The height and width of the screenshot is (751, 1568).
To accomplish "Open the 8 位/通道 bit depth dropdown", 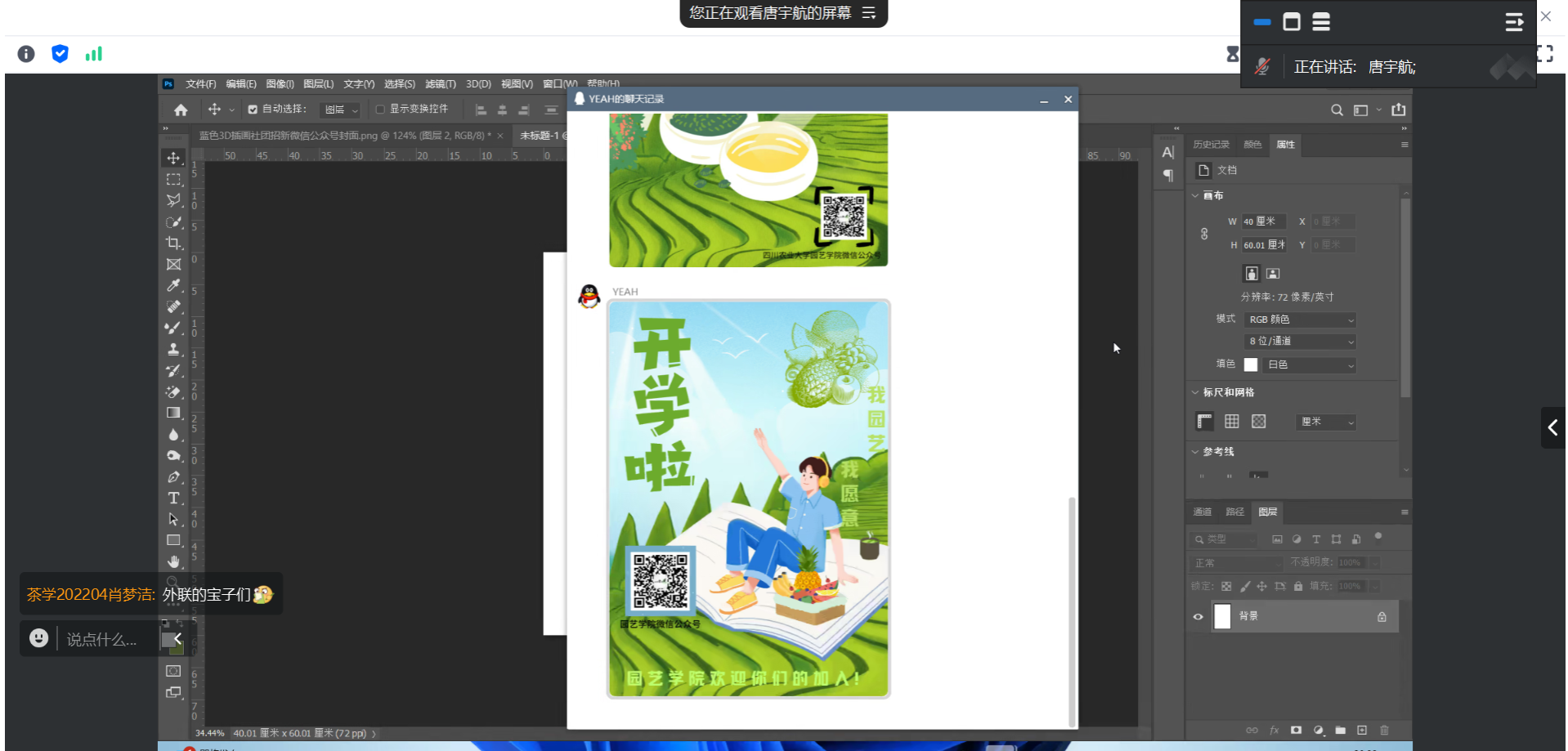I will [1300, 342].
